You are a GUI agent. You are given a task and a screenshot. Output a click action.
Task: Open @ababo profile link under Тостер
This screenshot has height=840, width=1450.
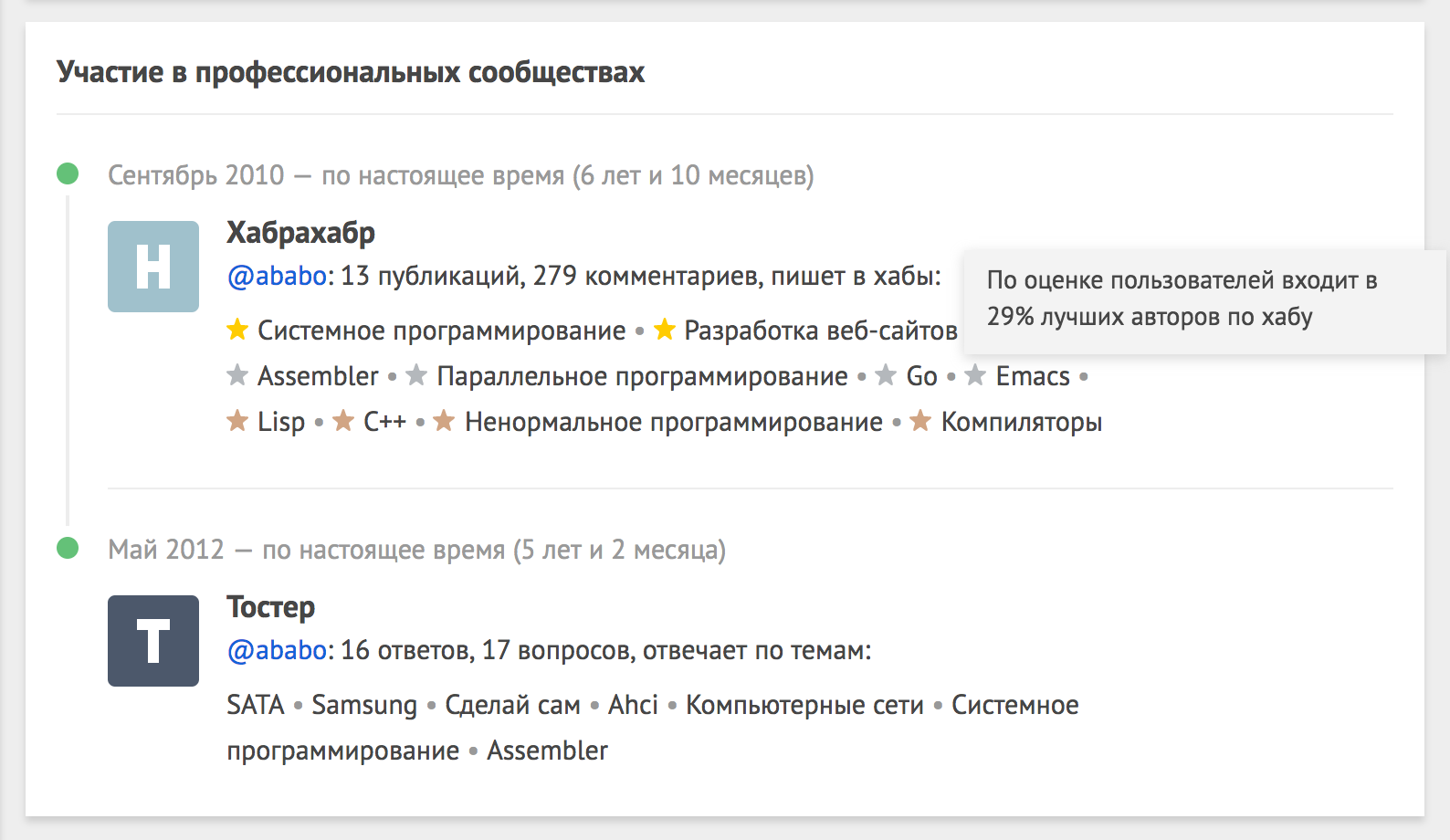[277, 650]
